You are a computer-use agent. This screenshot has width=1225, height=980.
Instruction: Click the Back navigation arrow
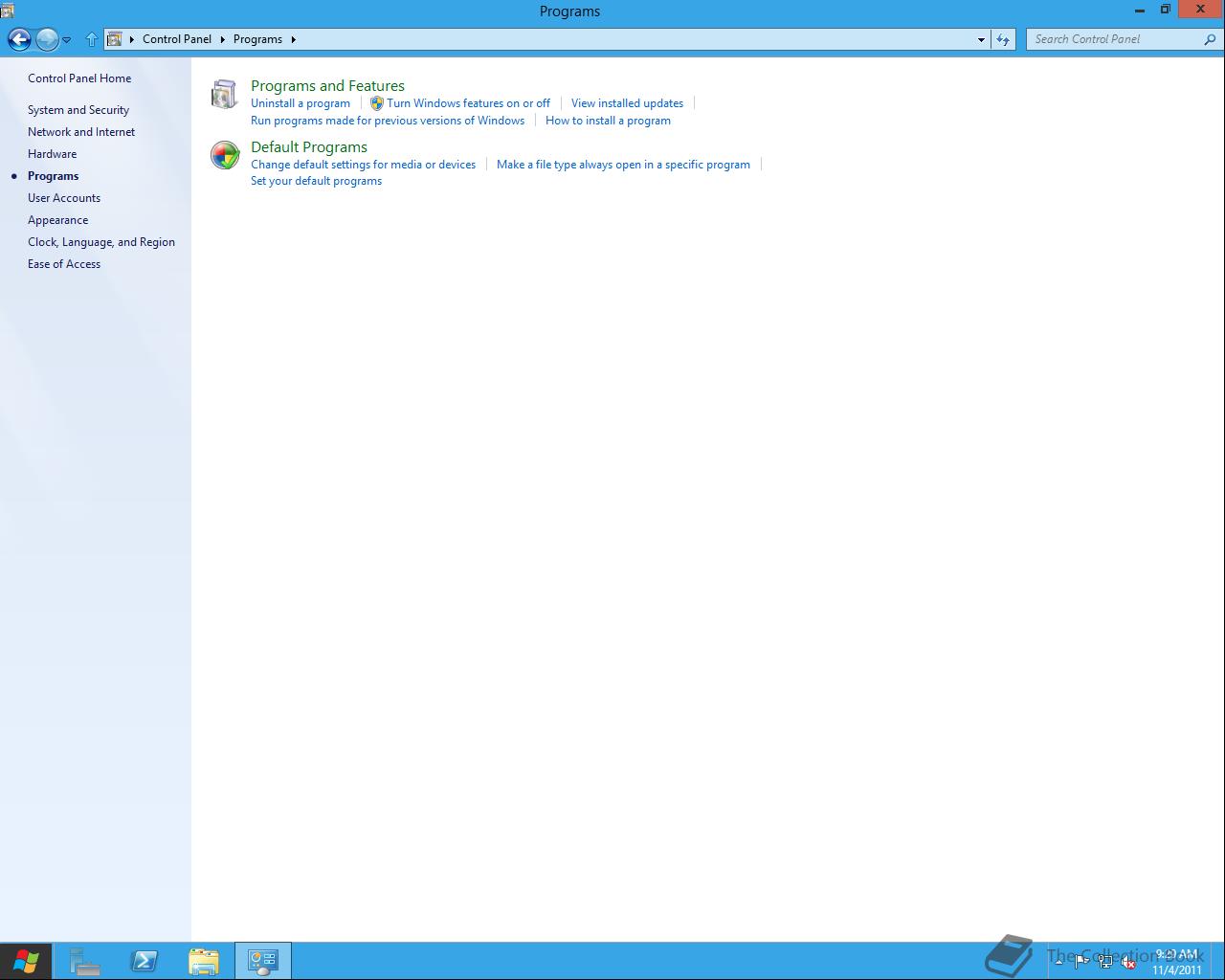19,39
